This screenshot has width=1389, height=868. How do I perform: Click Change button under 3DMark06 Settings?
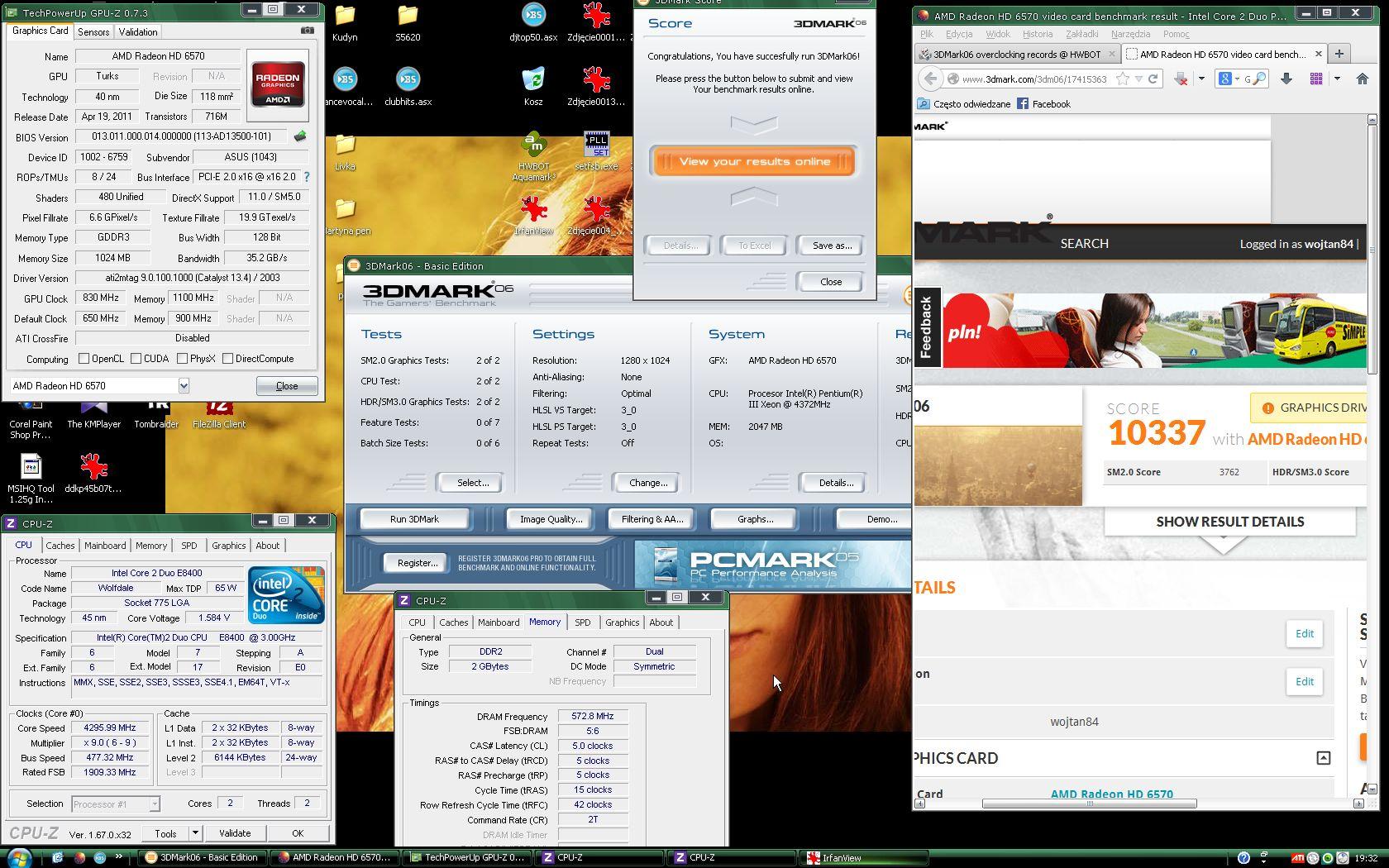point(648,483)
